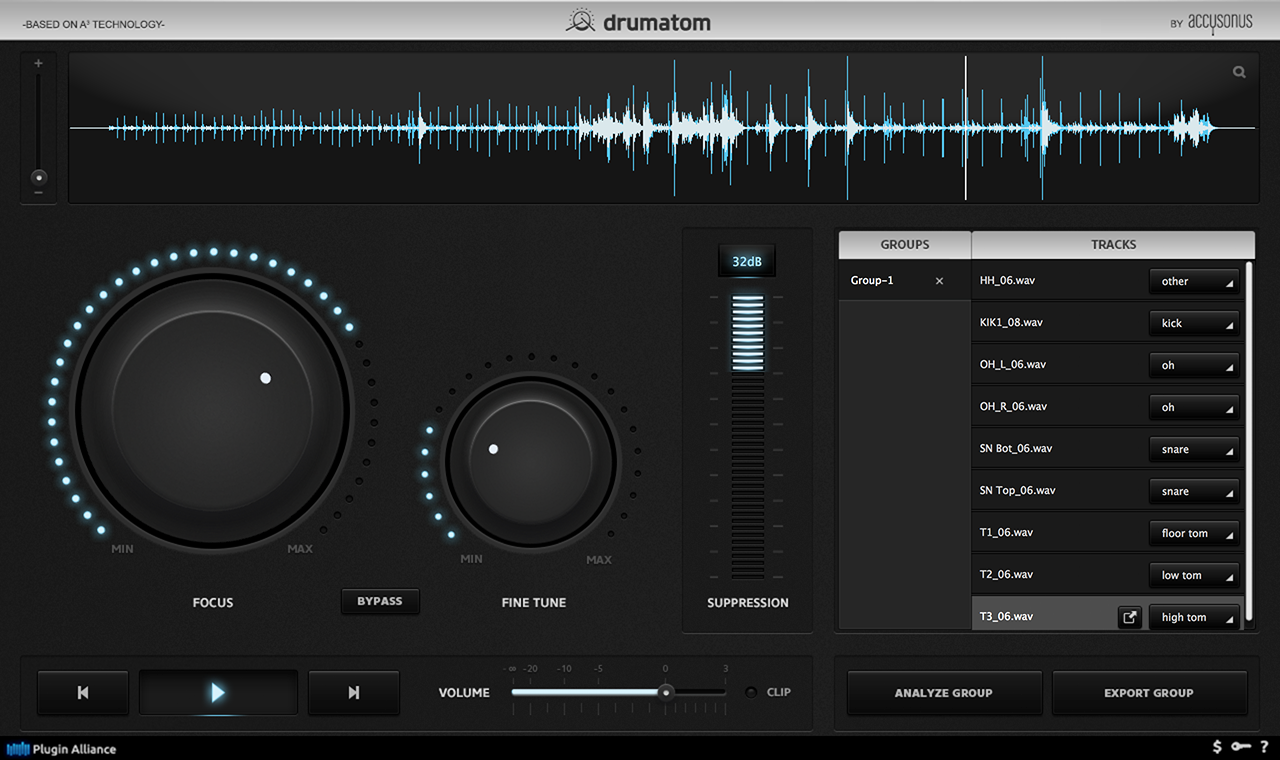
Task: Select the KIK1_08.wav track name
Action: click(x=1011, y=323)
